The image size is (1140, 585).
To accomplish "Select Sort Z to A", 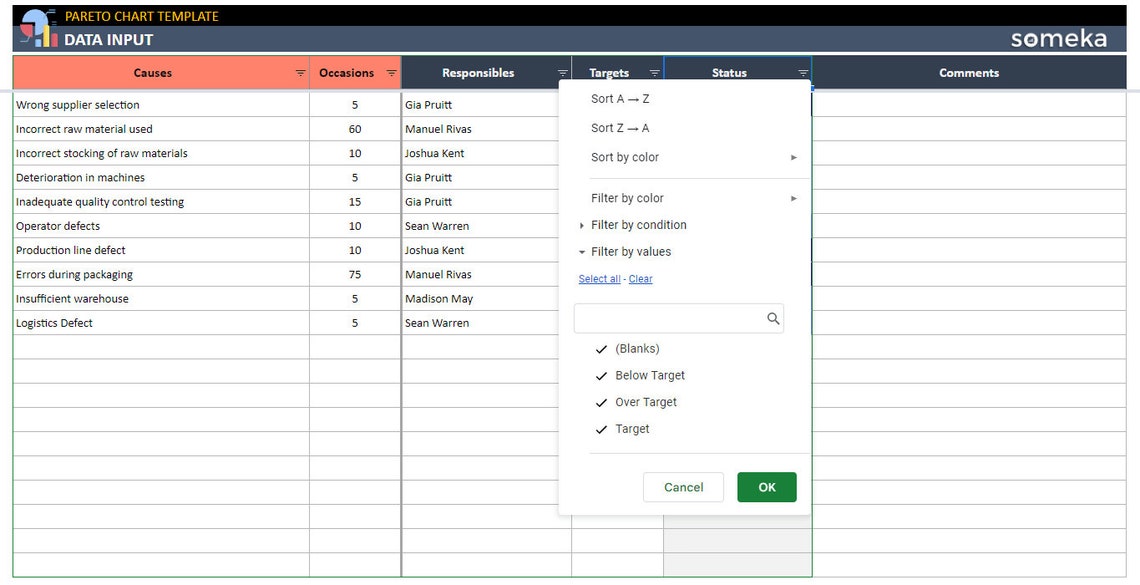I will 621,128.
